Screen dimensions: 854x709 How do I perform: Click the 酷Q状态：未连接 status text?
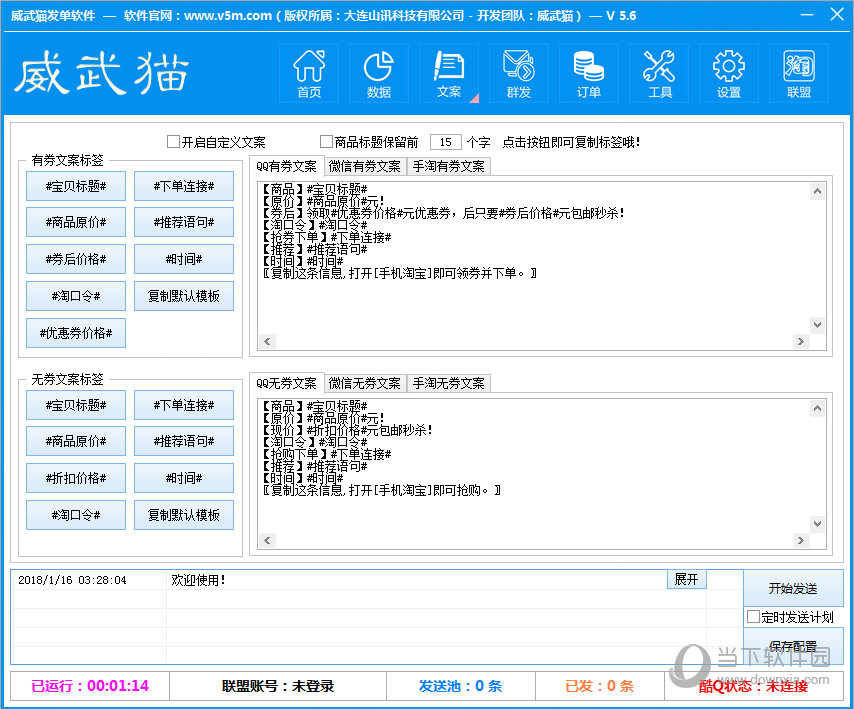(754, 687)
